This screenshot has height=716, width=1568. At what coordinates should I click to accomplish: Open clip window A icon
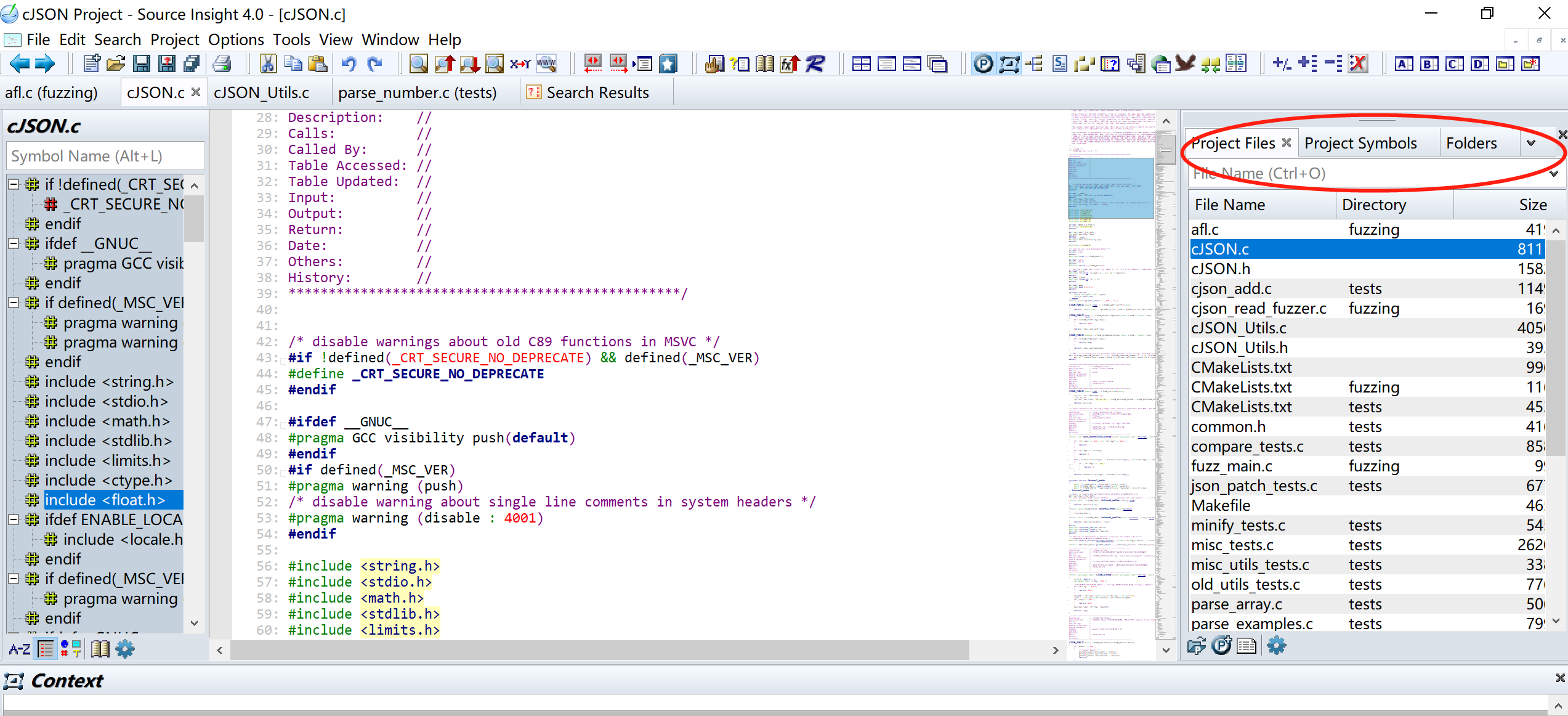(x=1404, y=63)
